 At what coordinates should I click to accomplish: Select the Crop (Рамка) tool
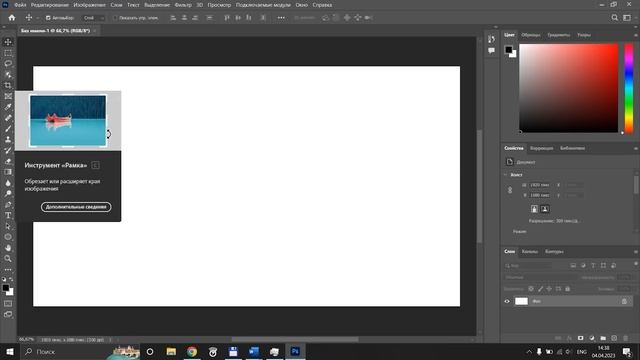point(8,85)
